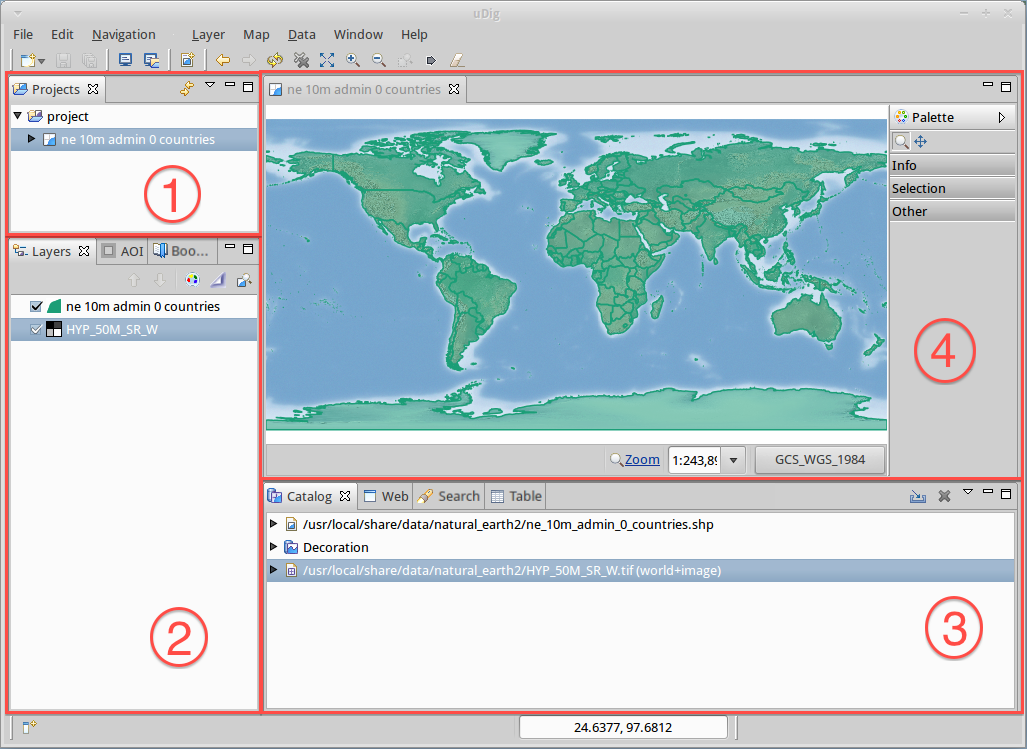The image size is (1027, 749).
Task: Click the monitor-with-folder toolbar icon
Action: point(151,60)
